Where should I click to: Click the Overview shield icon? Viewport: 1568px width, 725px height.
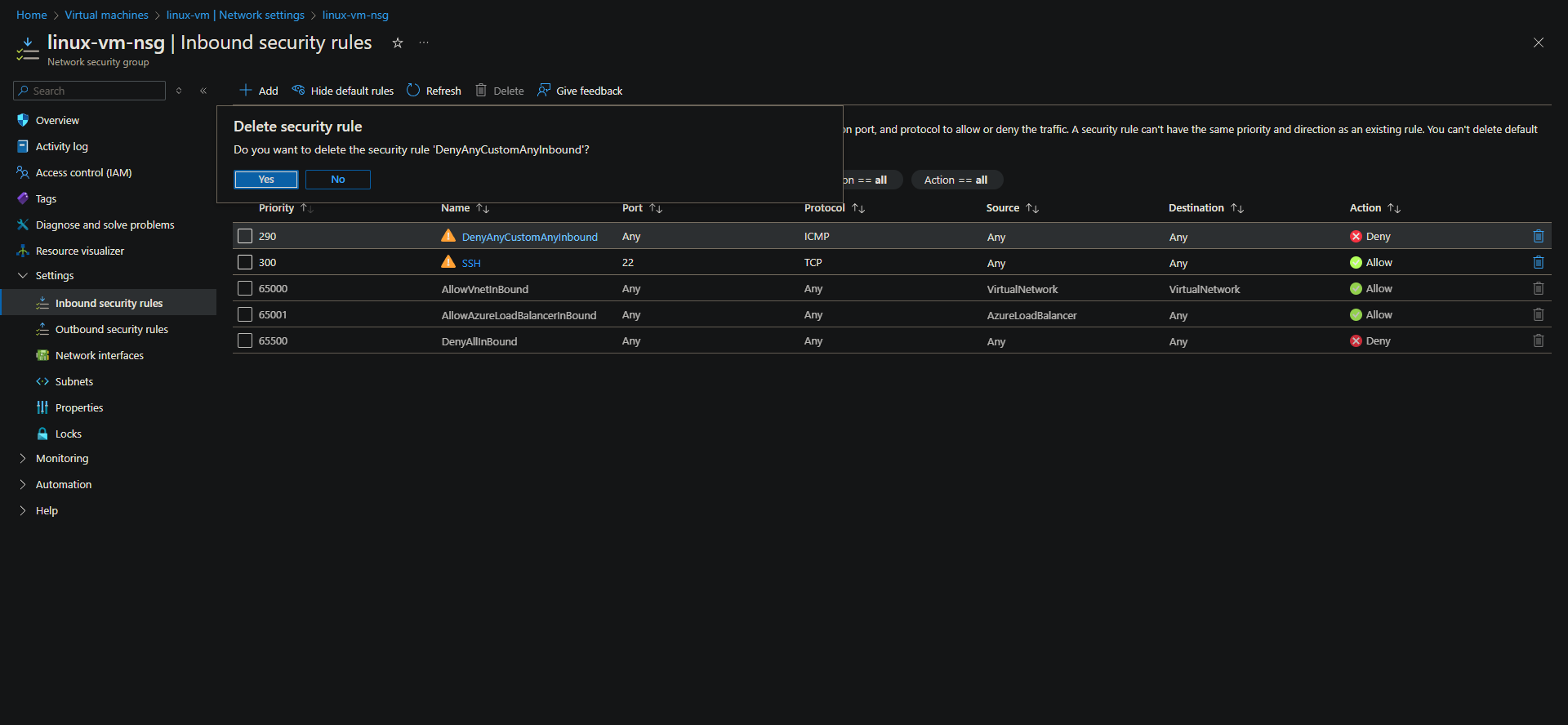[x=23, y=121]
